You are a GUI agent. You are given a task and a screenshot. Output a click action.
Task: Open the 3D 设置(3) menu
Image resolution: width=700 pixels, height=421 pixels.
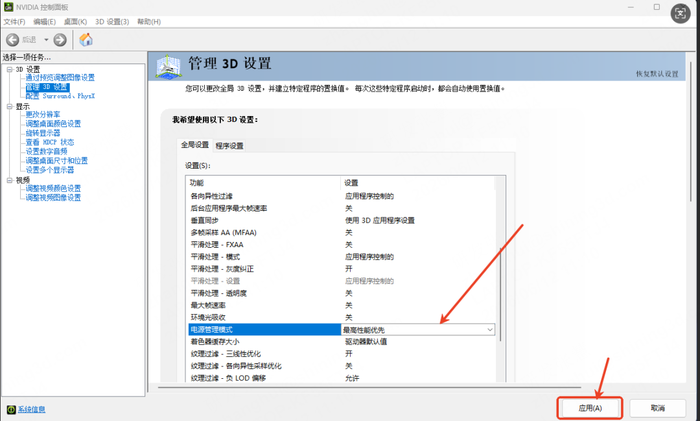(x=112, y=21)
